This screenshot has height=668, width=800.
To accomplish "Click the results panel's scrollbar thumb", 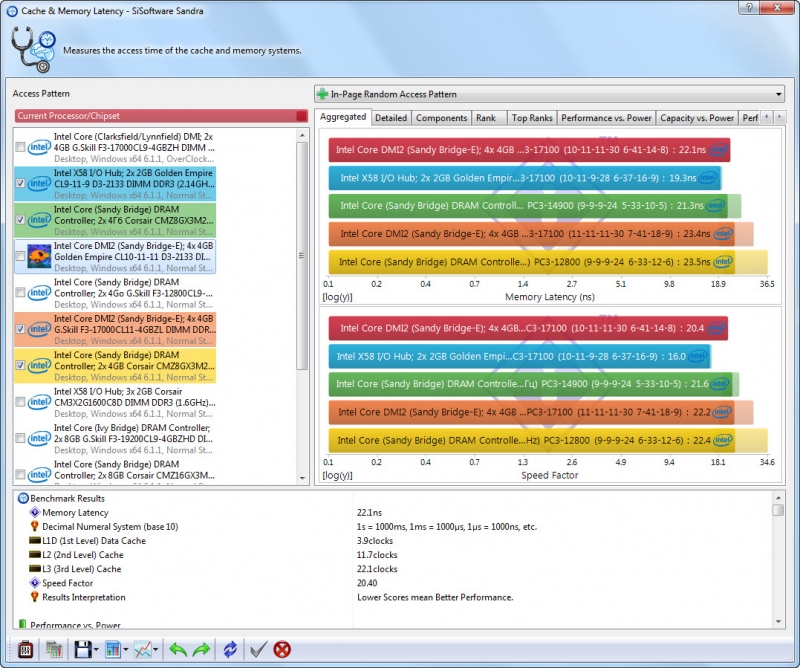I will 778,510.
